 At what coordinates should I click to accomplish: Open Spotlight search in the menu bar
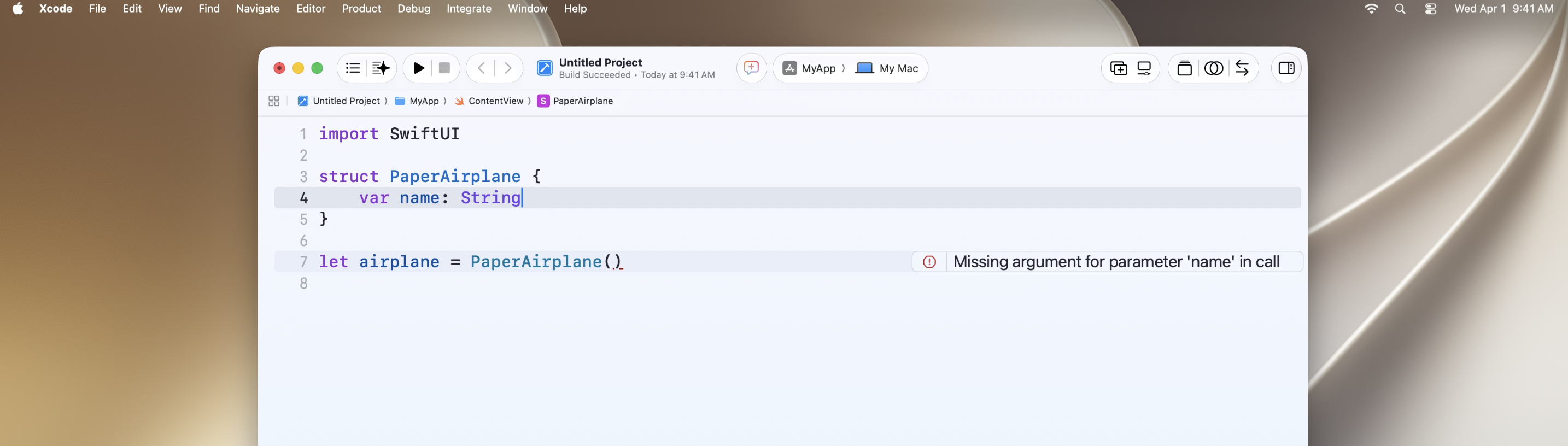1401,9
